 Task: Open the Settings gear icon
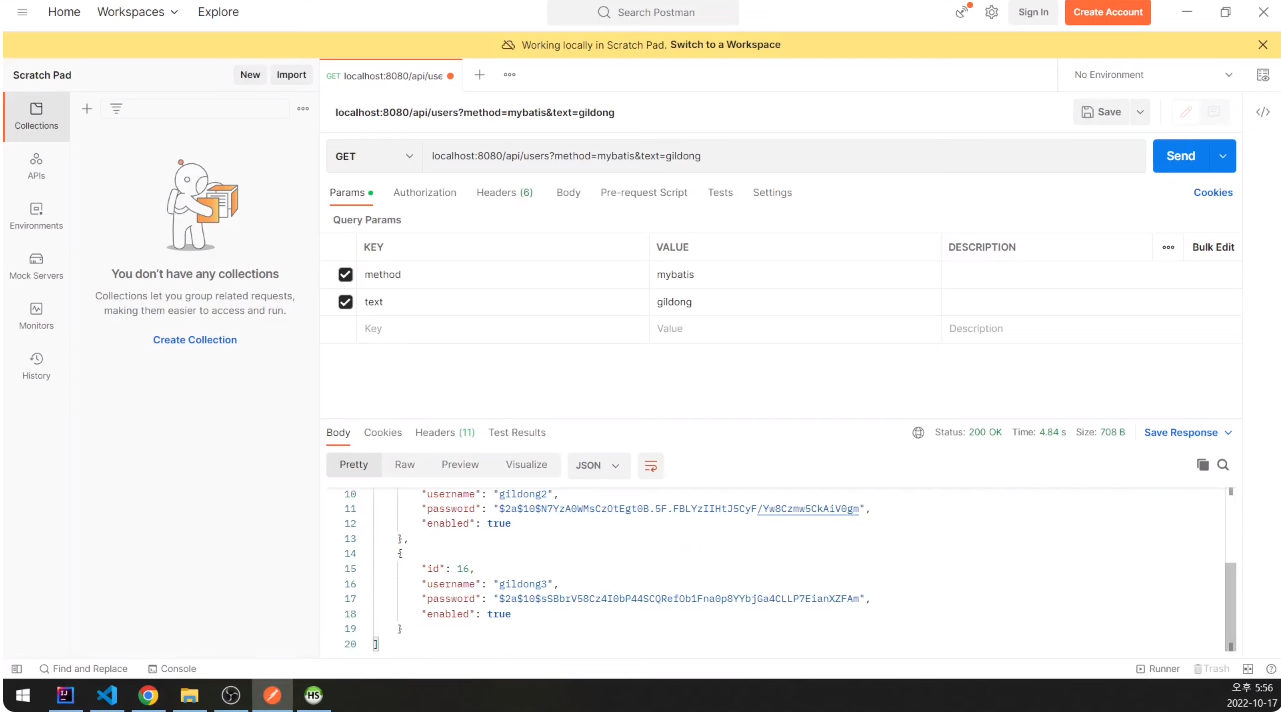(x=992, y=12)
